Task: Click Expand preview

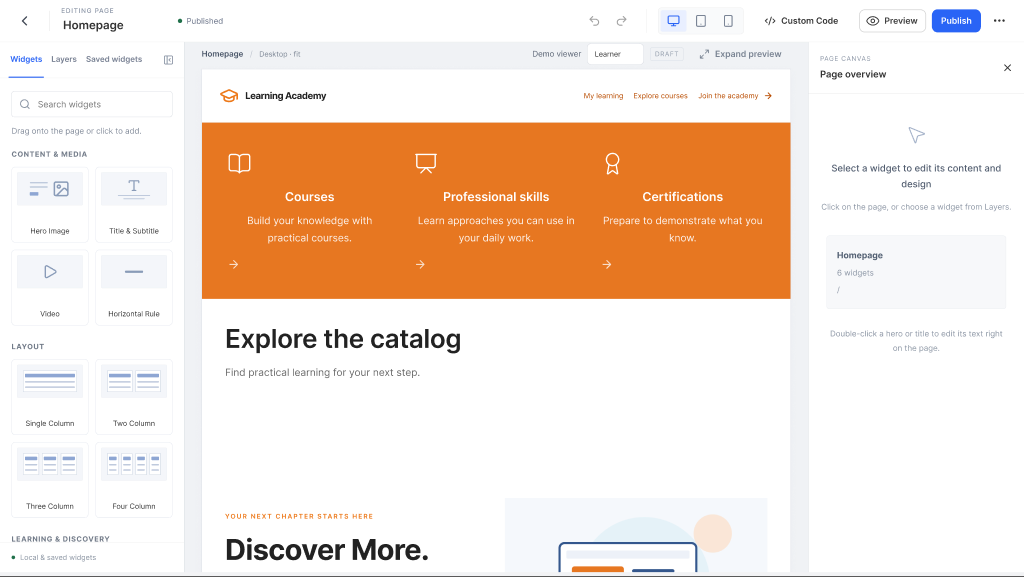Action: [740, 54]
